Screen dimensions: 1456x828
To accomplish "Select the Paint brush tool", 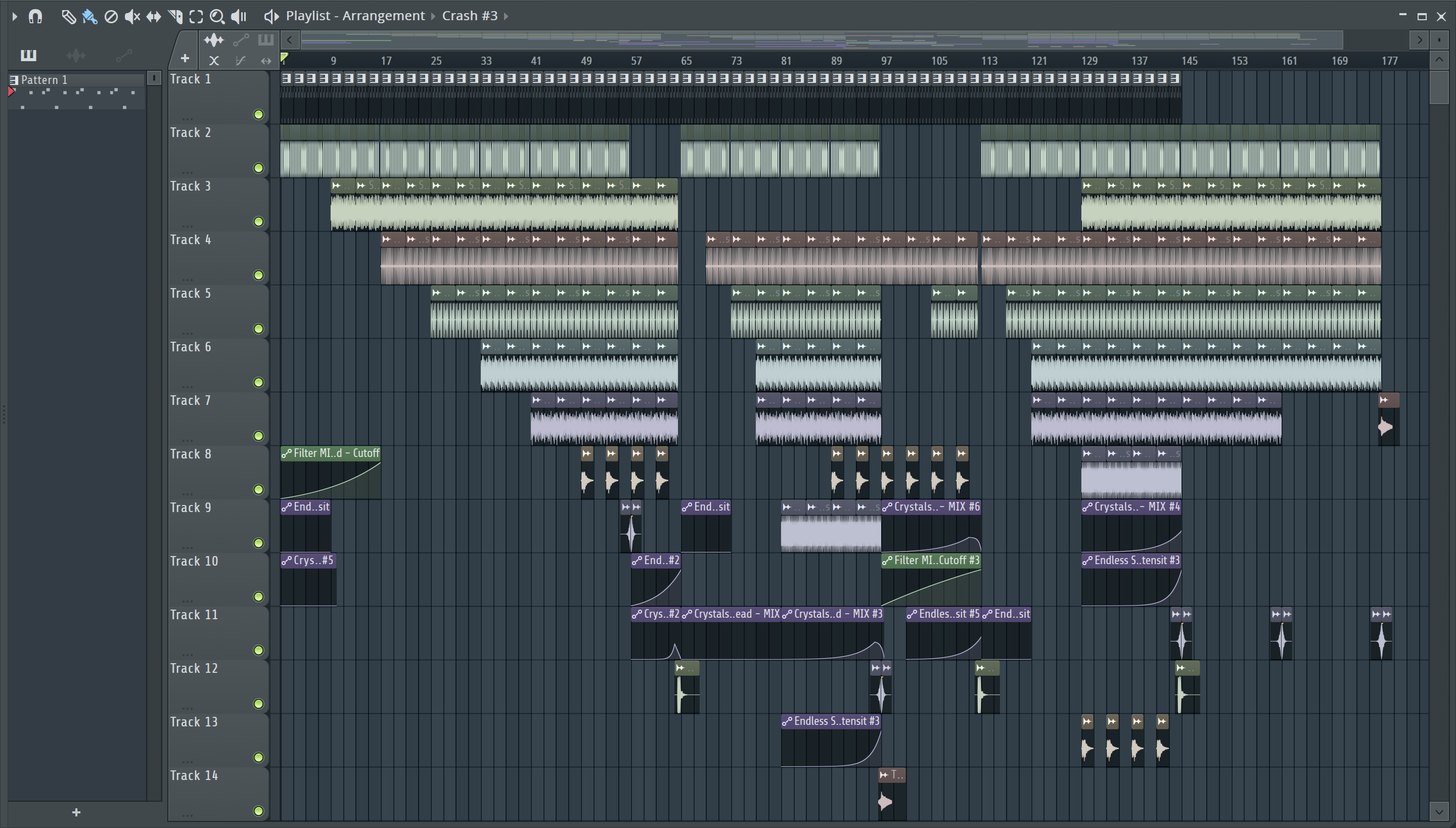I will coord(90,17).
